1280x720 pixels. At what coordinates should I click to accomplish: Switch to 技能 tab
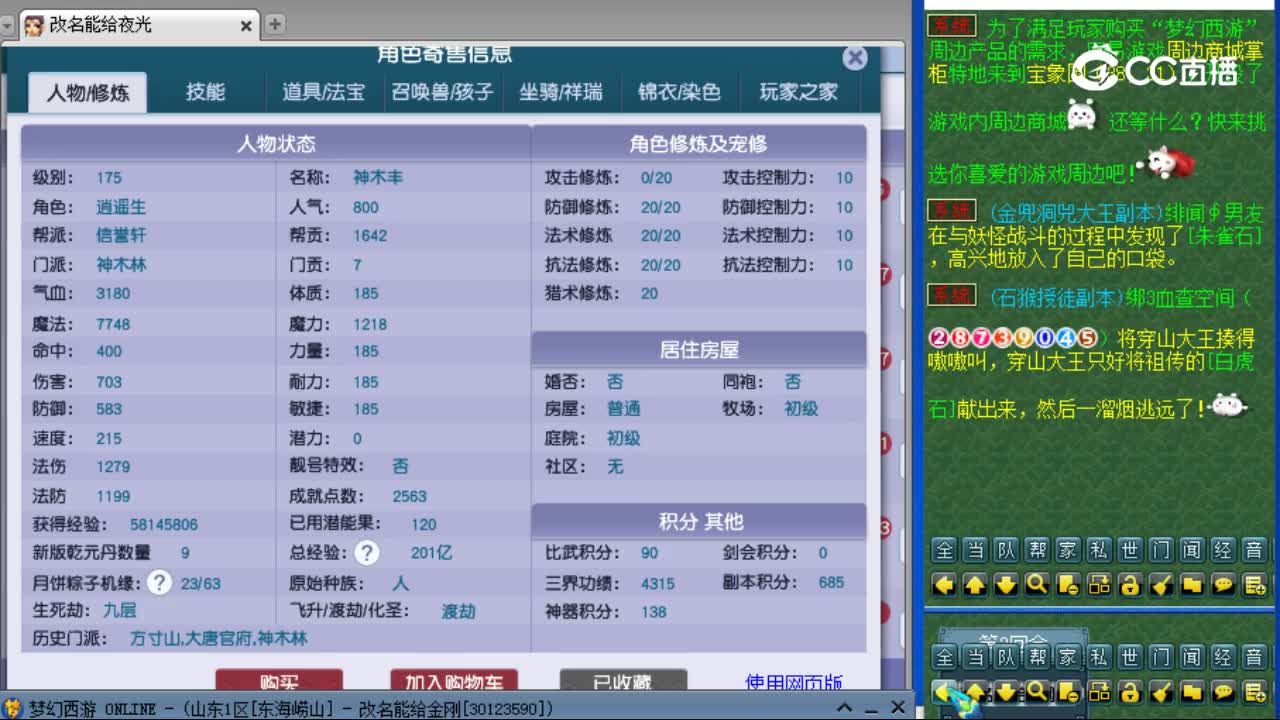(x=205, y=92)
